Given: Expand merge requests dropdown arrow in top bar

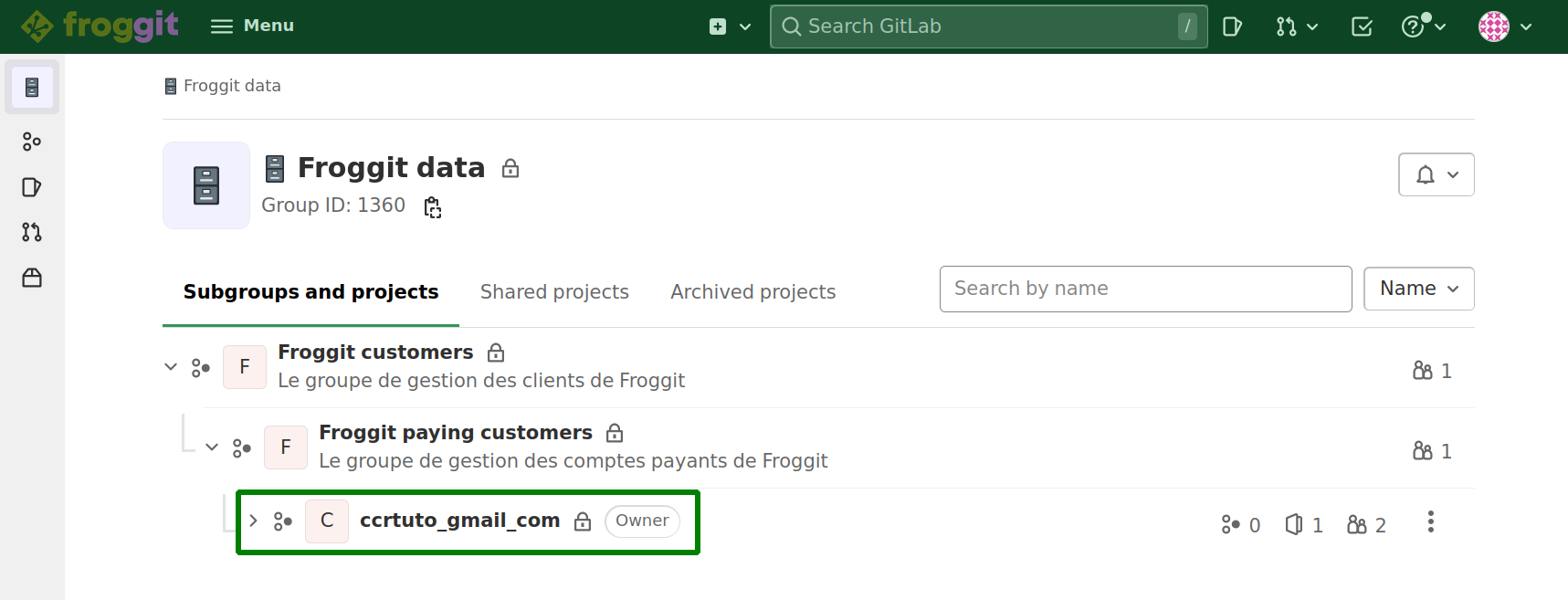Looking at the screenshot, I should [x=1312, y=26].
